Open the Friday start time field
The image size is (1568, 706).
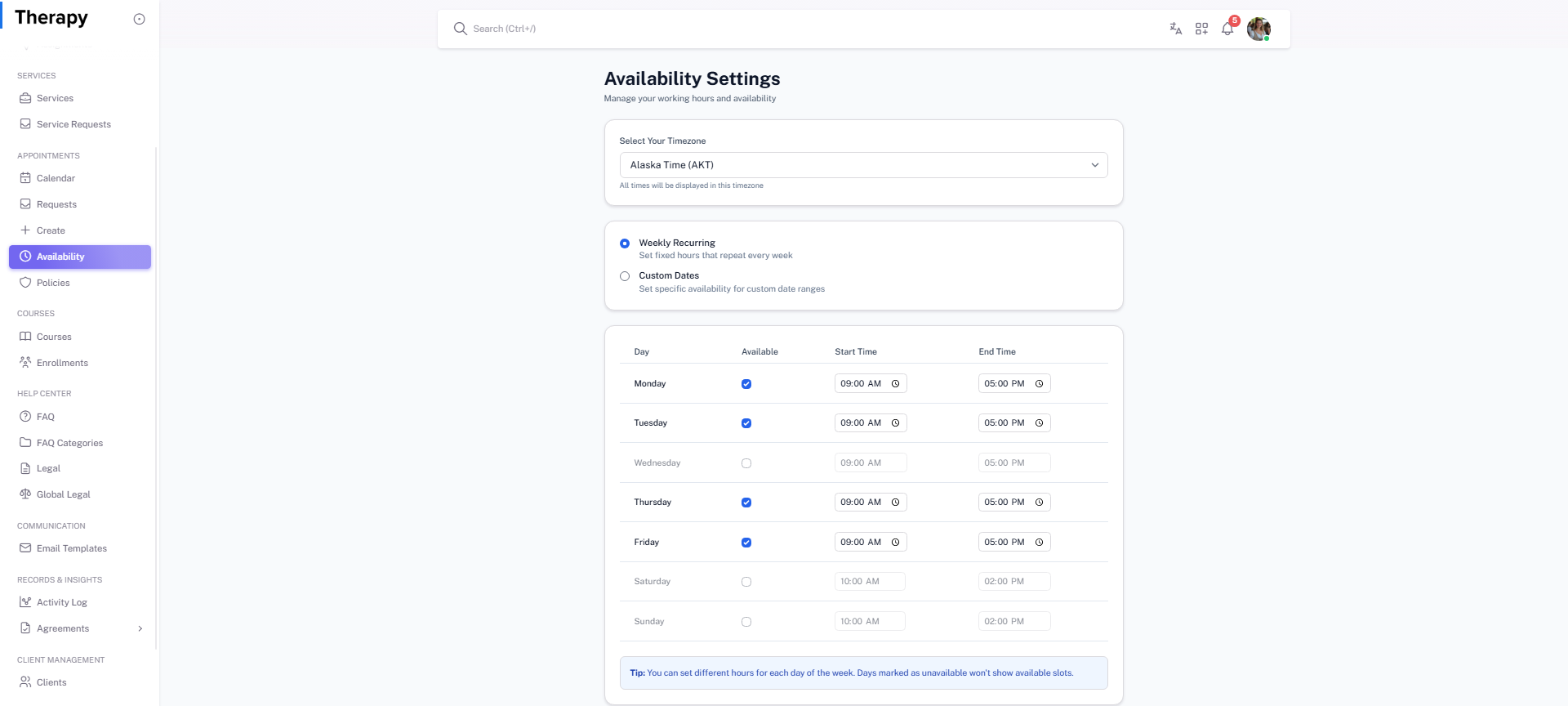pos(871,543)
